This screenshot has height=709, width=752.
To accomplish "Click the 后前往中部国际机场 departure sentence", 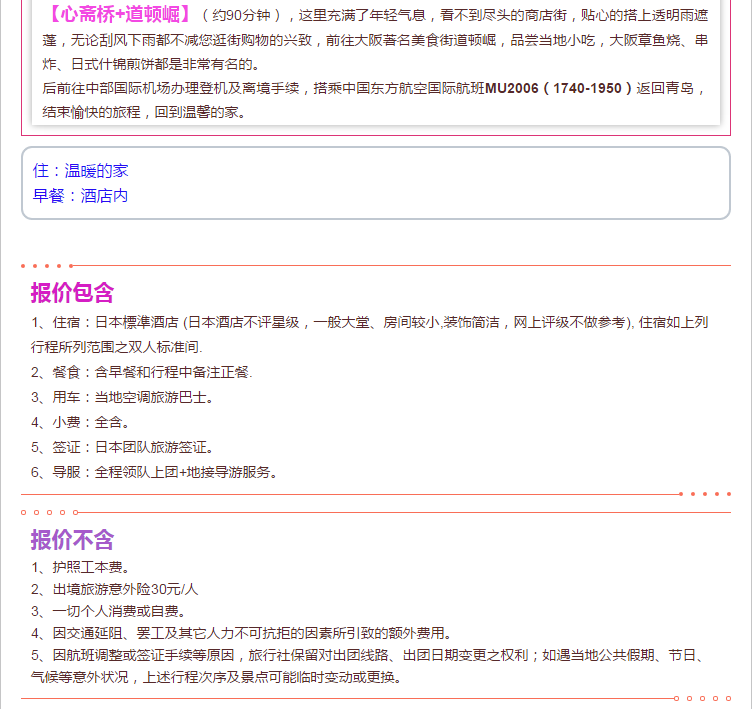I will click(260, 88).
